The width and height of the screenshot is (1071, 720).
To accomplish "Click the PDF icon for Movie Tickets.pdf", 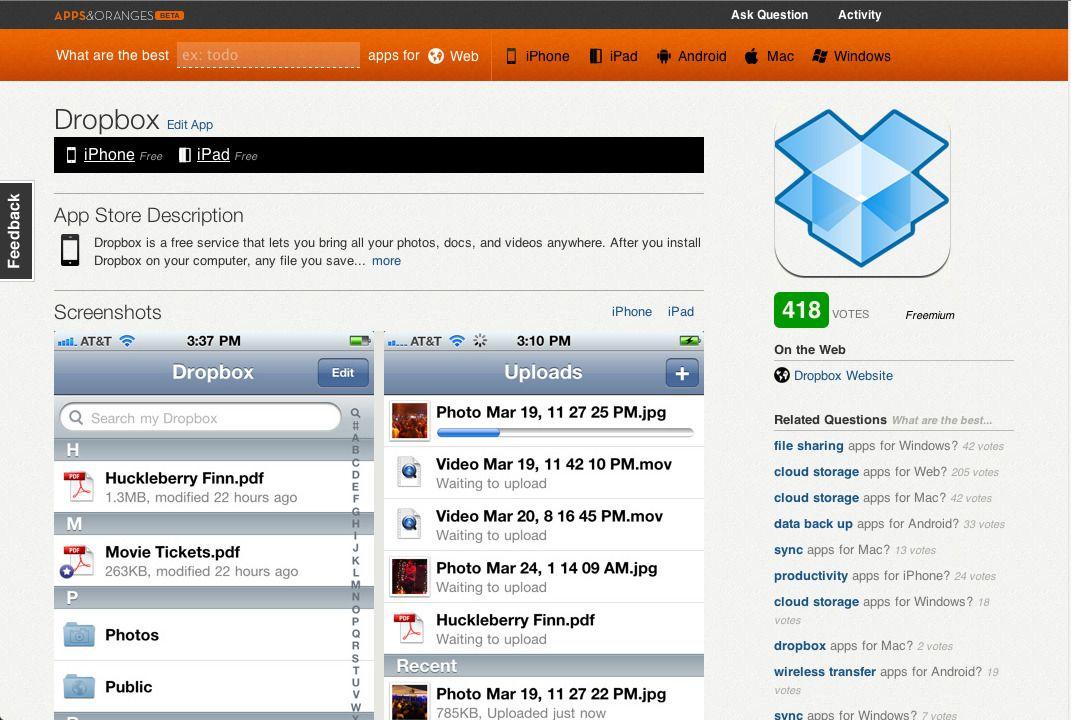I will [77, 561].
